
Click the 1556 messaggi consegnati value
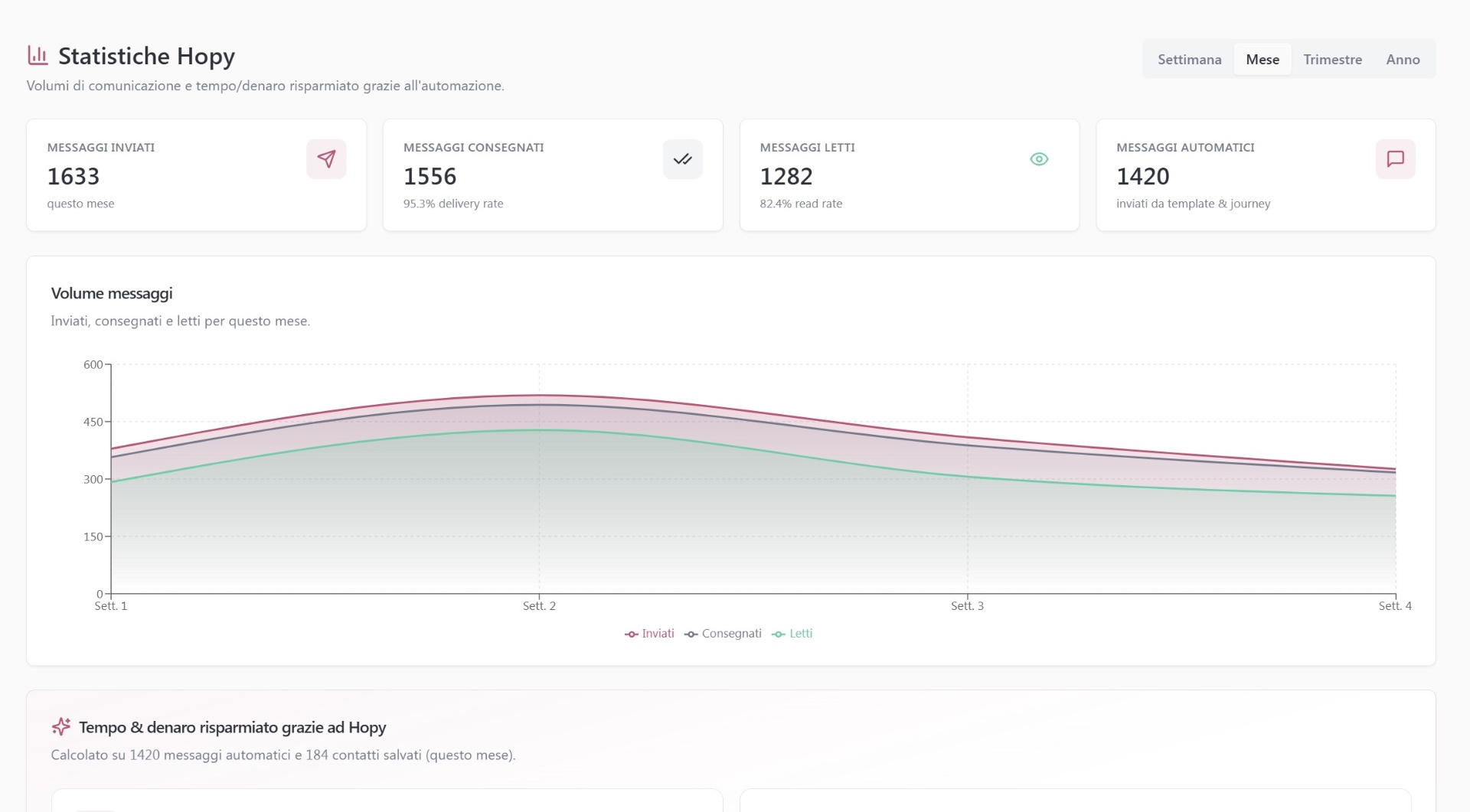tap(430, 177)
